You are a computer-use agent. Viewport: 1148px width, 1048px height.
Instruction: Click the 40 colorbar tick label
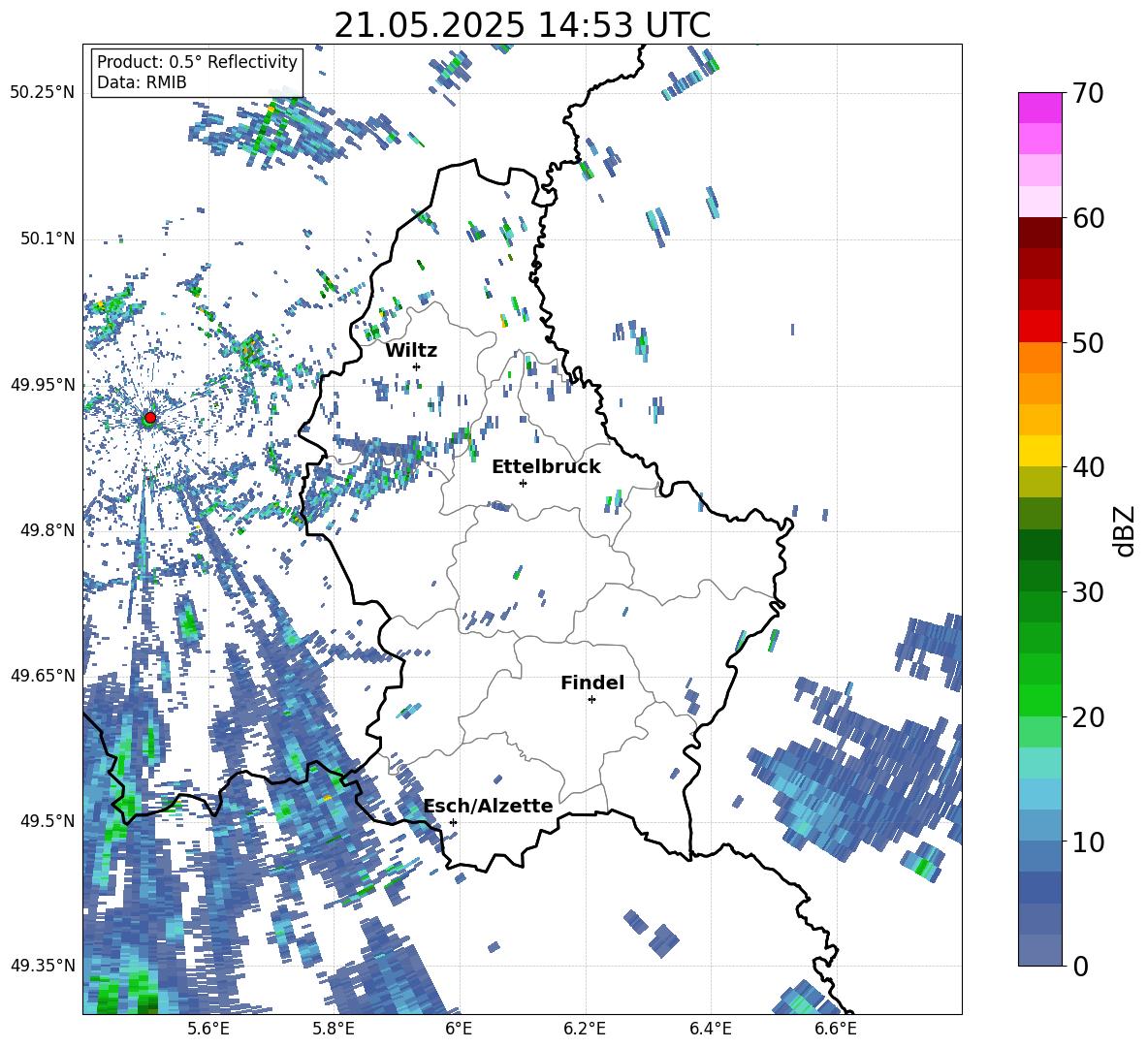point(1088,467)
